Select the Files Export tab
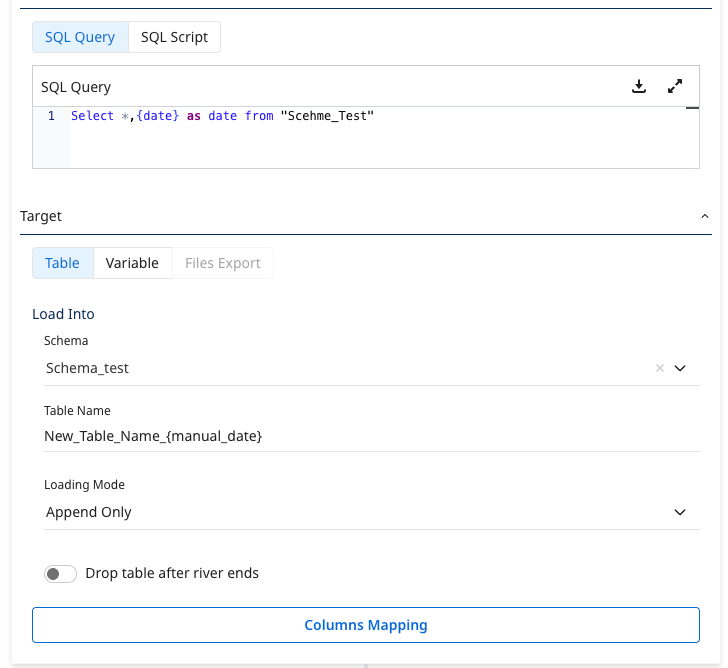The image size is (728, 668). coord(222,263)
